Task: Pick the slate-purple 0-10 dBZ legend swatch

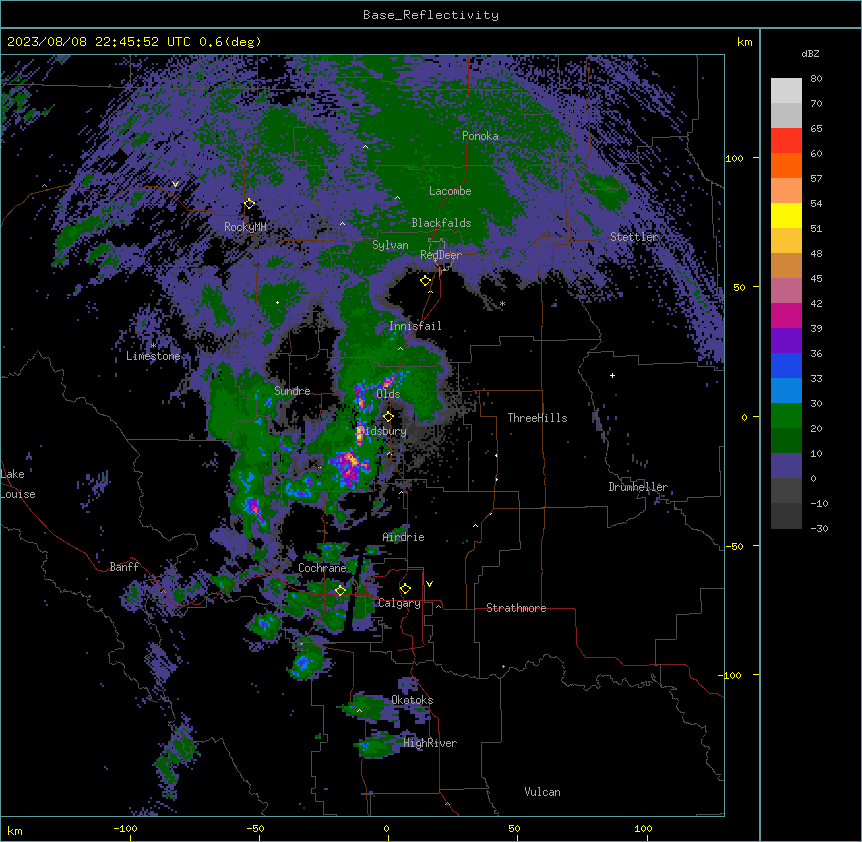Action: (786, 466)
